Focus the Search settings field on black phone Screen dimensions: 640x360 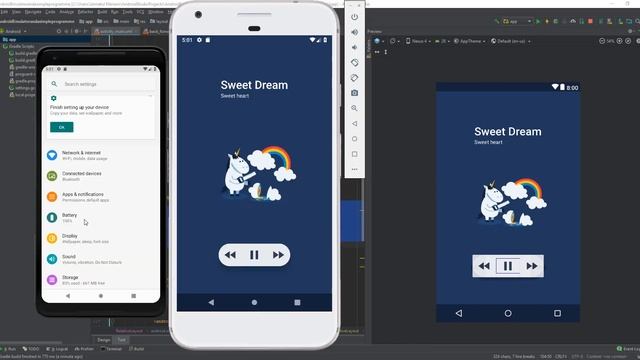point(101,84)
